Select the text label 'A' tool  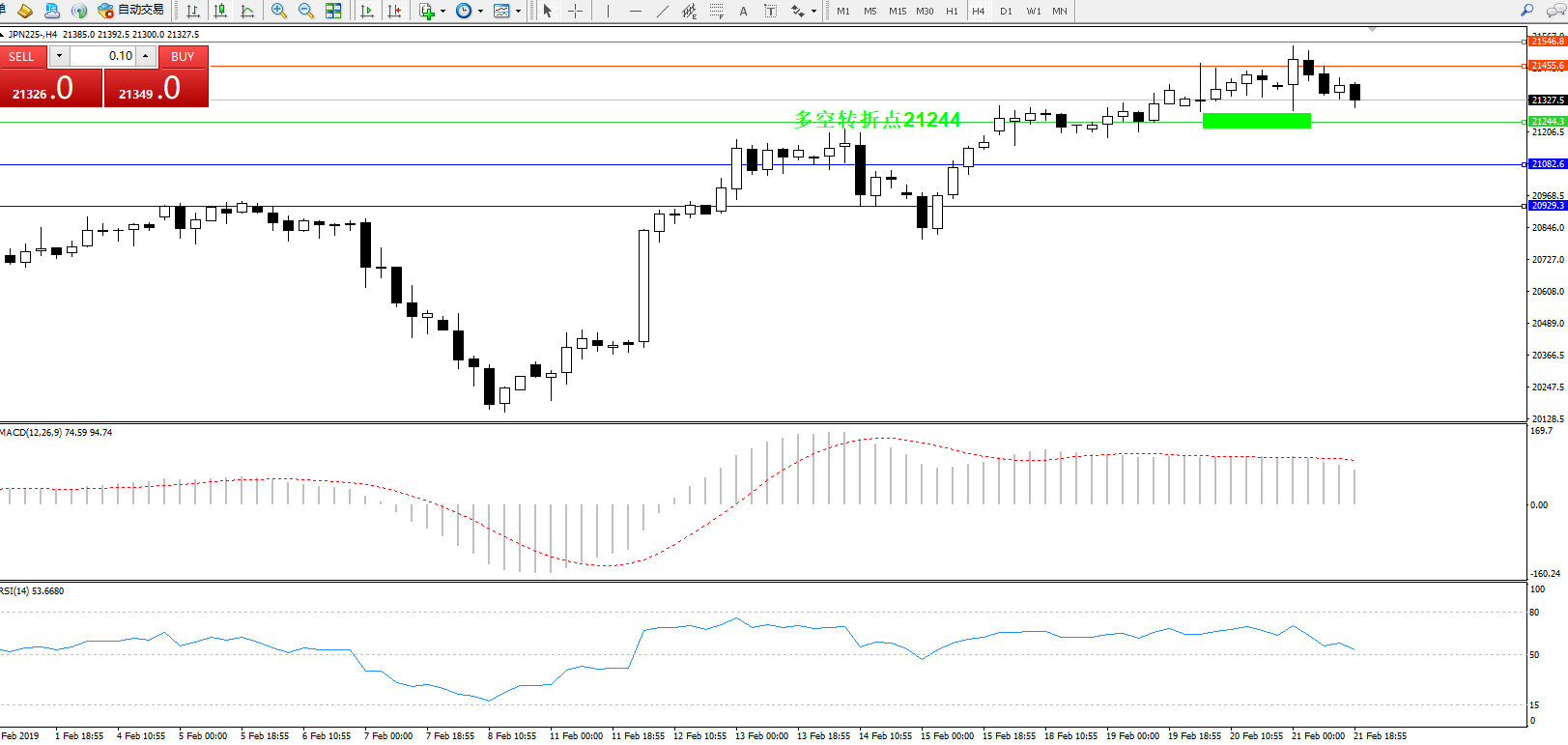[x=743, y=11]
